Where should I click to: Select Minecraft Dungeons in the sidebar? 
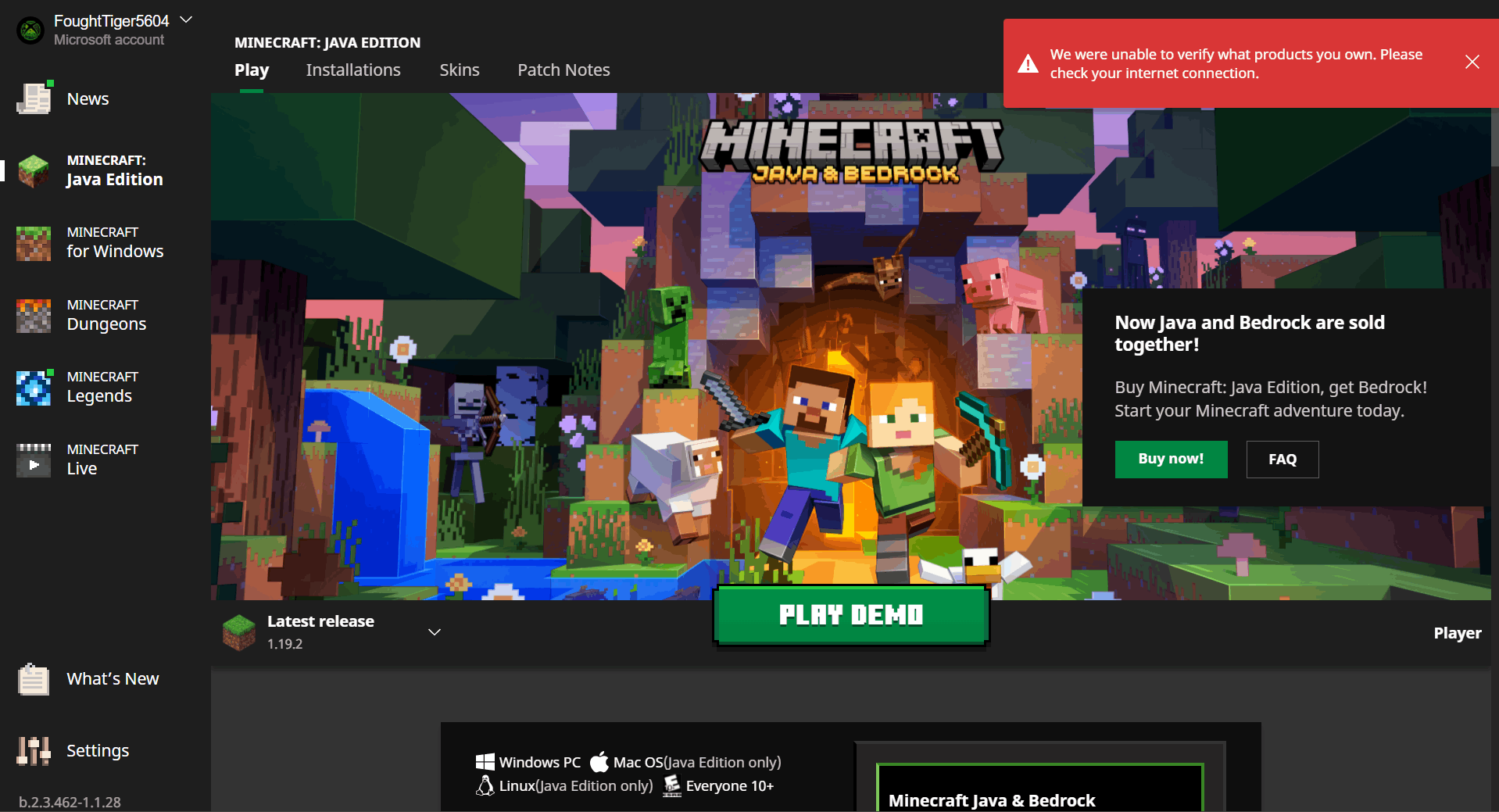(x=106, y=316)
